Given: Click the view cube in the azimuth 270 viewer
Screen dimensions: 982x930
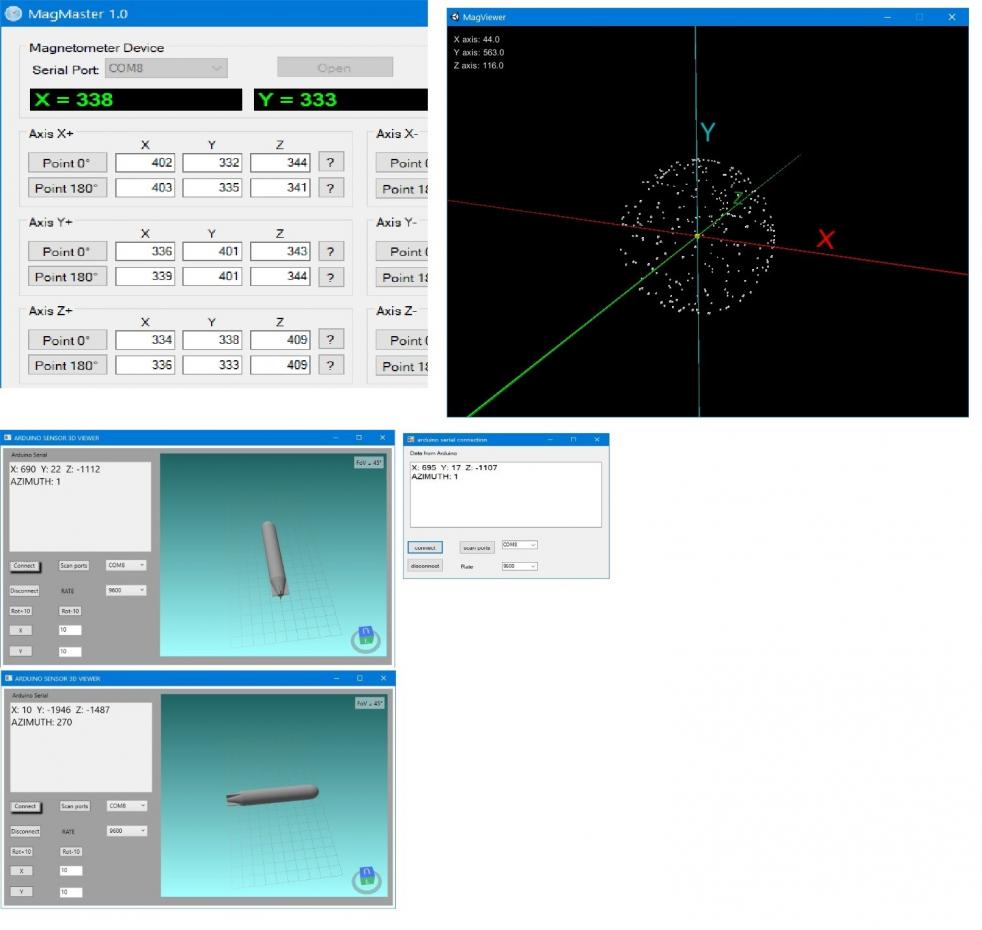Looking at the screenshot, I should pos(368,876).
